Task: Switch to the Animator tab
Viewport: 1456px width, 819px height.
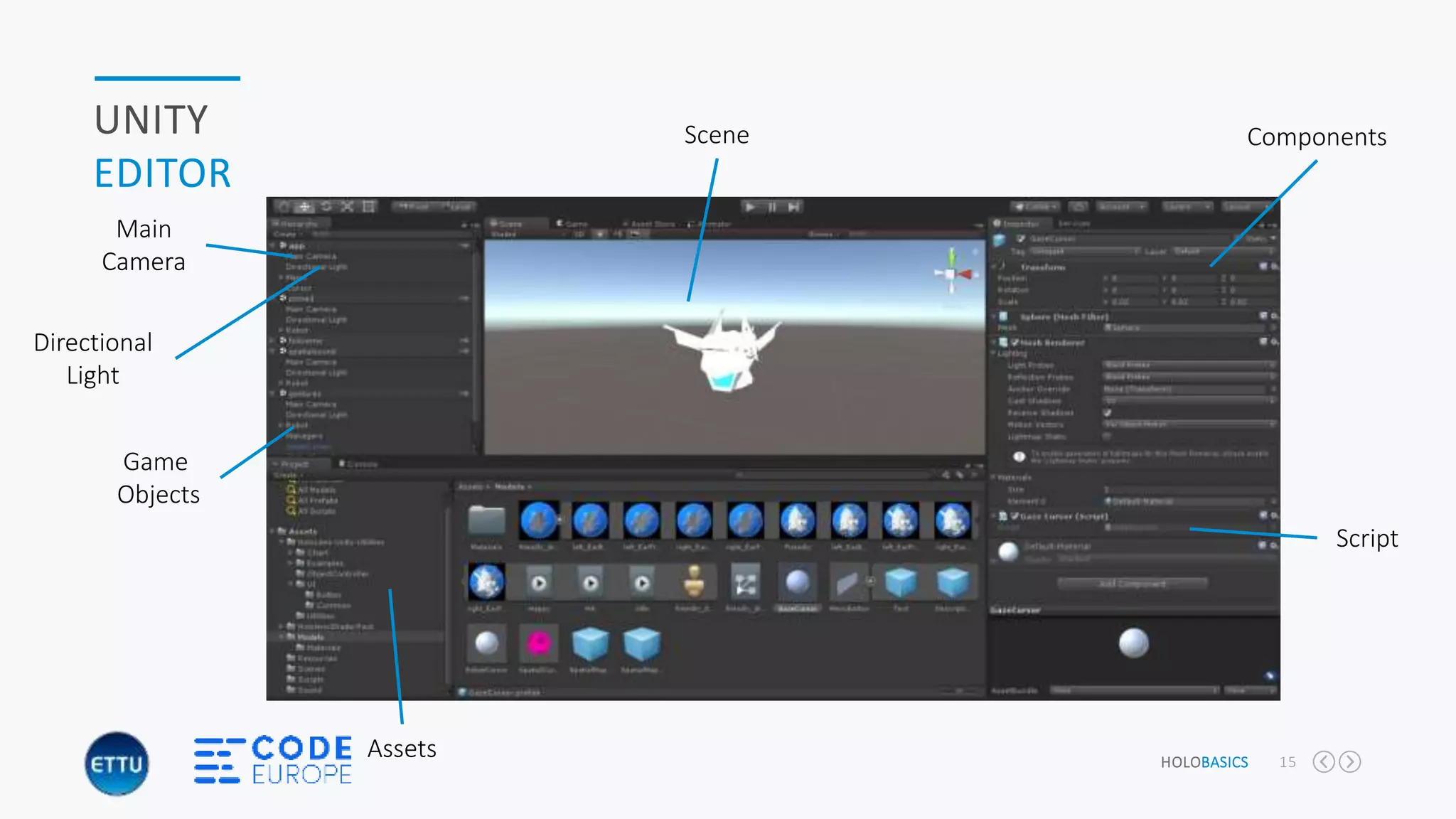Action: tap(710, 224)
